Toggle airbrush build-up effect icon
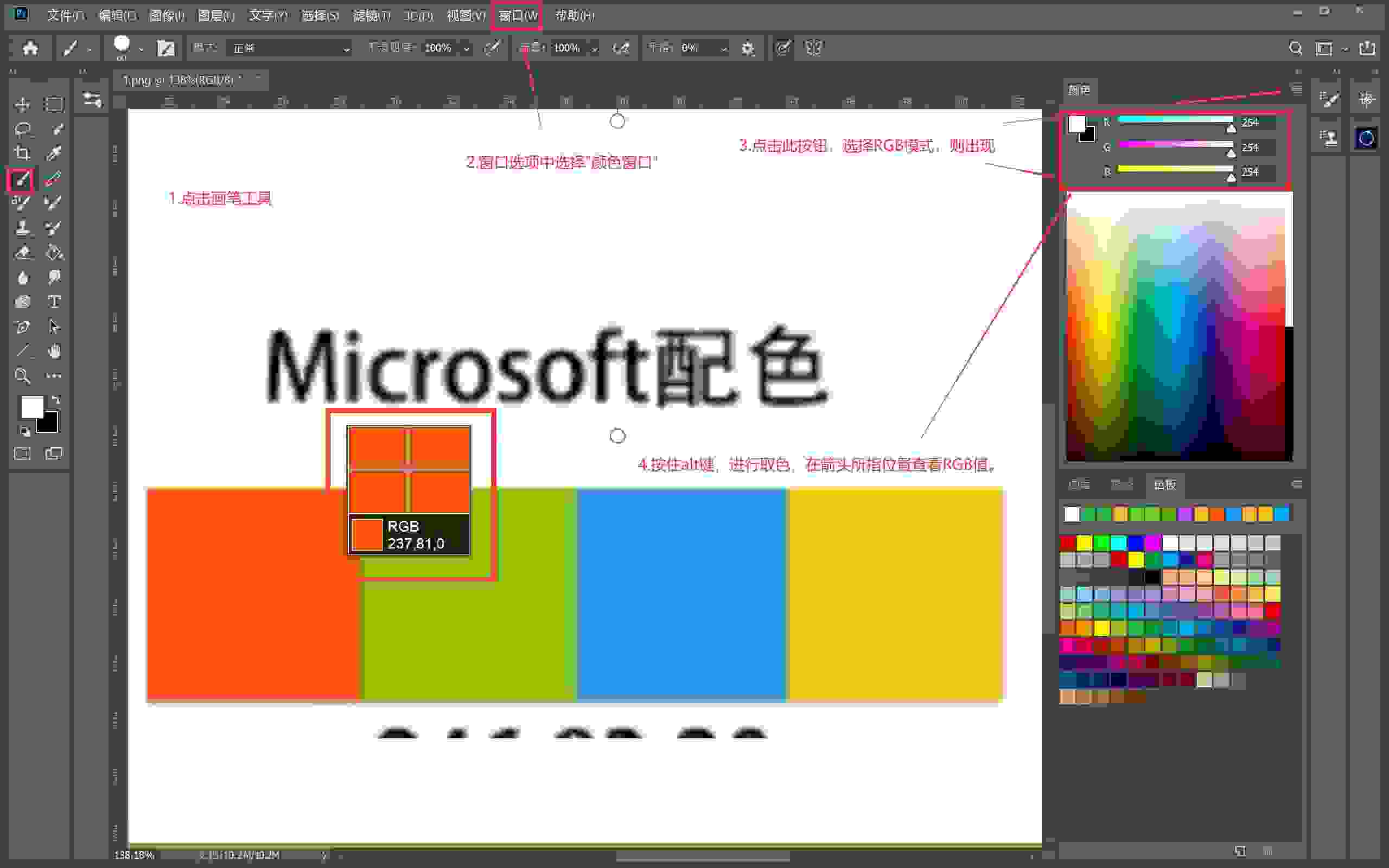The height and width of the screenshot is (868, 1389). click(x=621, y=48)
